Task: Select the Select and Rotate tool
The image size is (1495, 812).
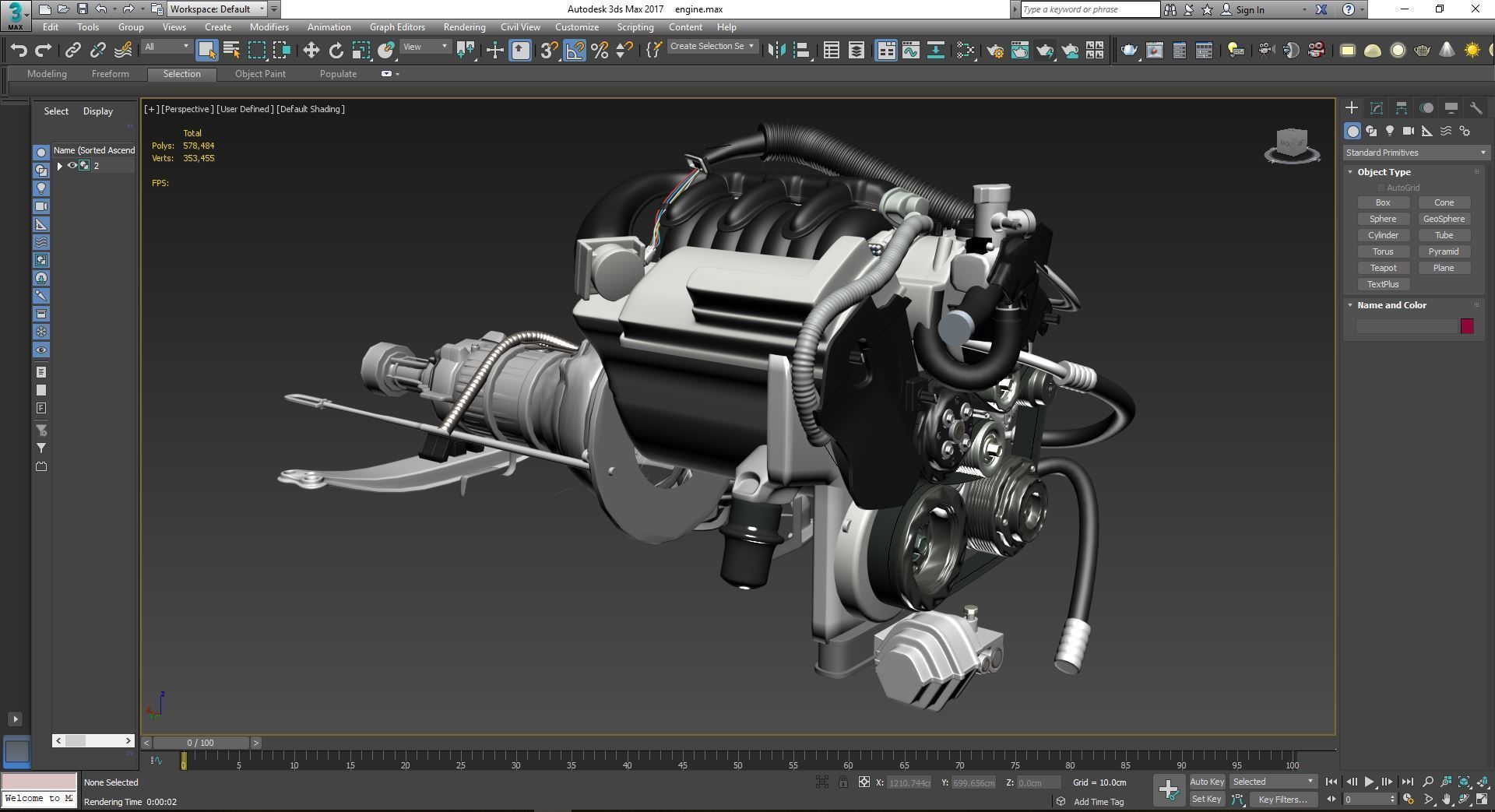Action: (336, 51)
